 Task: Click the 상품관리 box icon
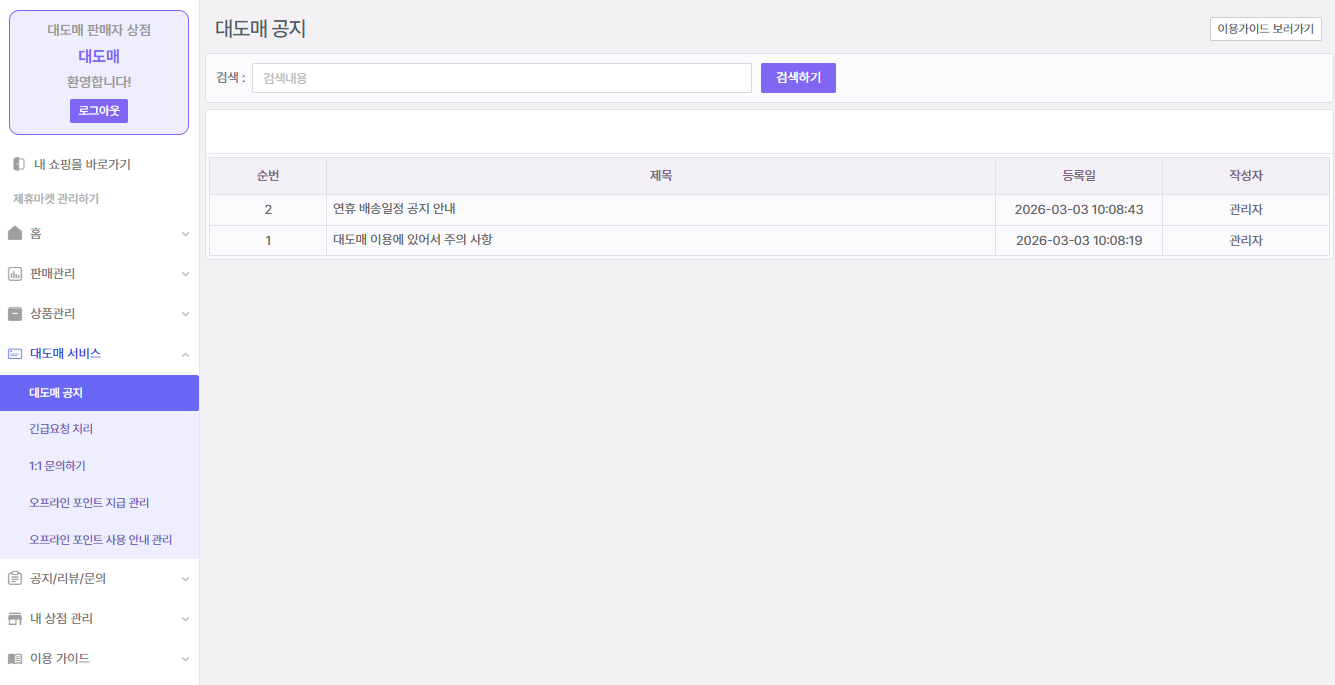coord(15,314)
